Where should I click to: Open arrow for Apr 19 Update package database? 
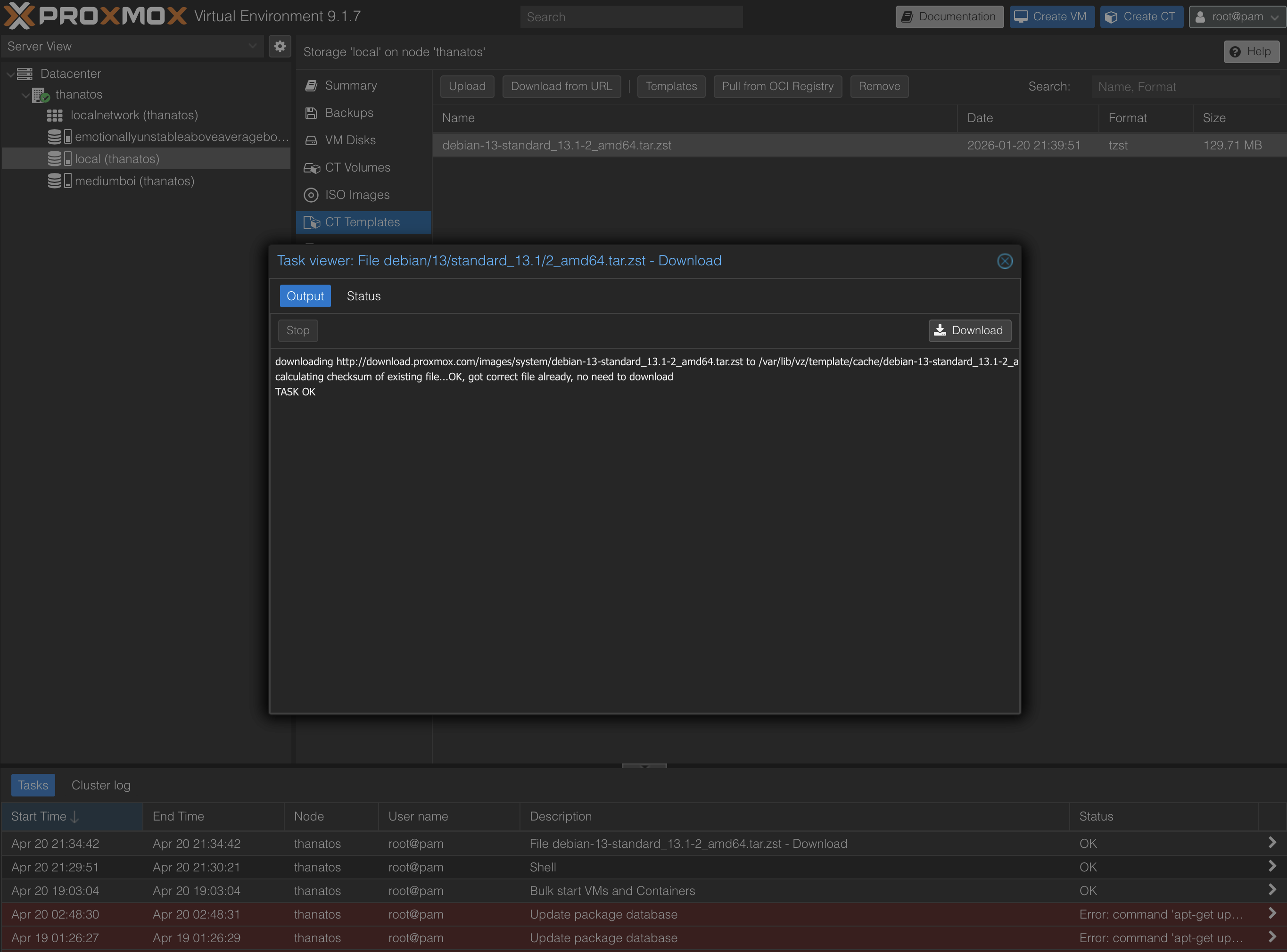pyautogui.click(x=1272, y=937)
